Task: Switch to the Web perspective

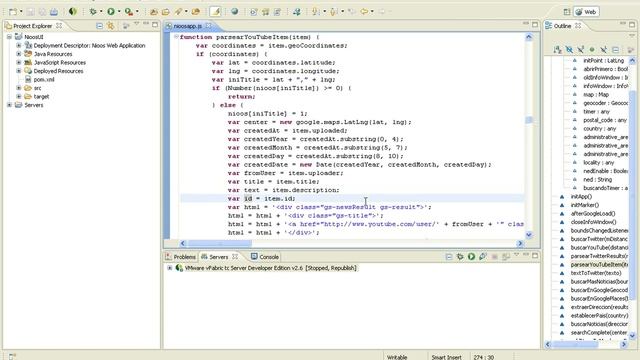Action: pyautogui.click(x=586, y=12)
